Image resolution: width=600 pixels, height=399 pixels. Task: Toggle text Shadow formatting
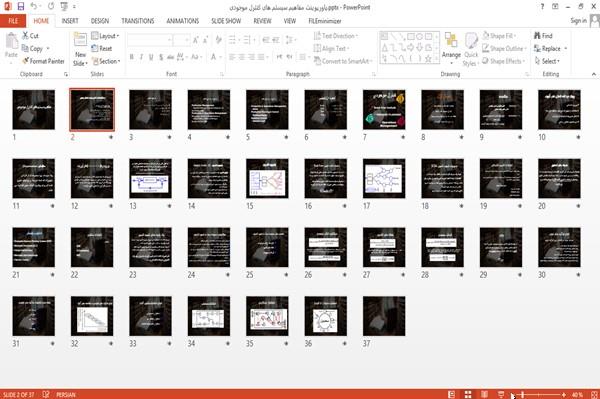coord(161,57)
